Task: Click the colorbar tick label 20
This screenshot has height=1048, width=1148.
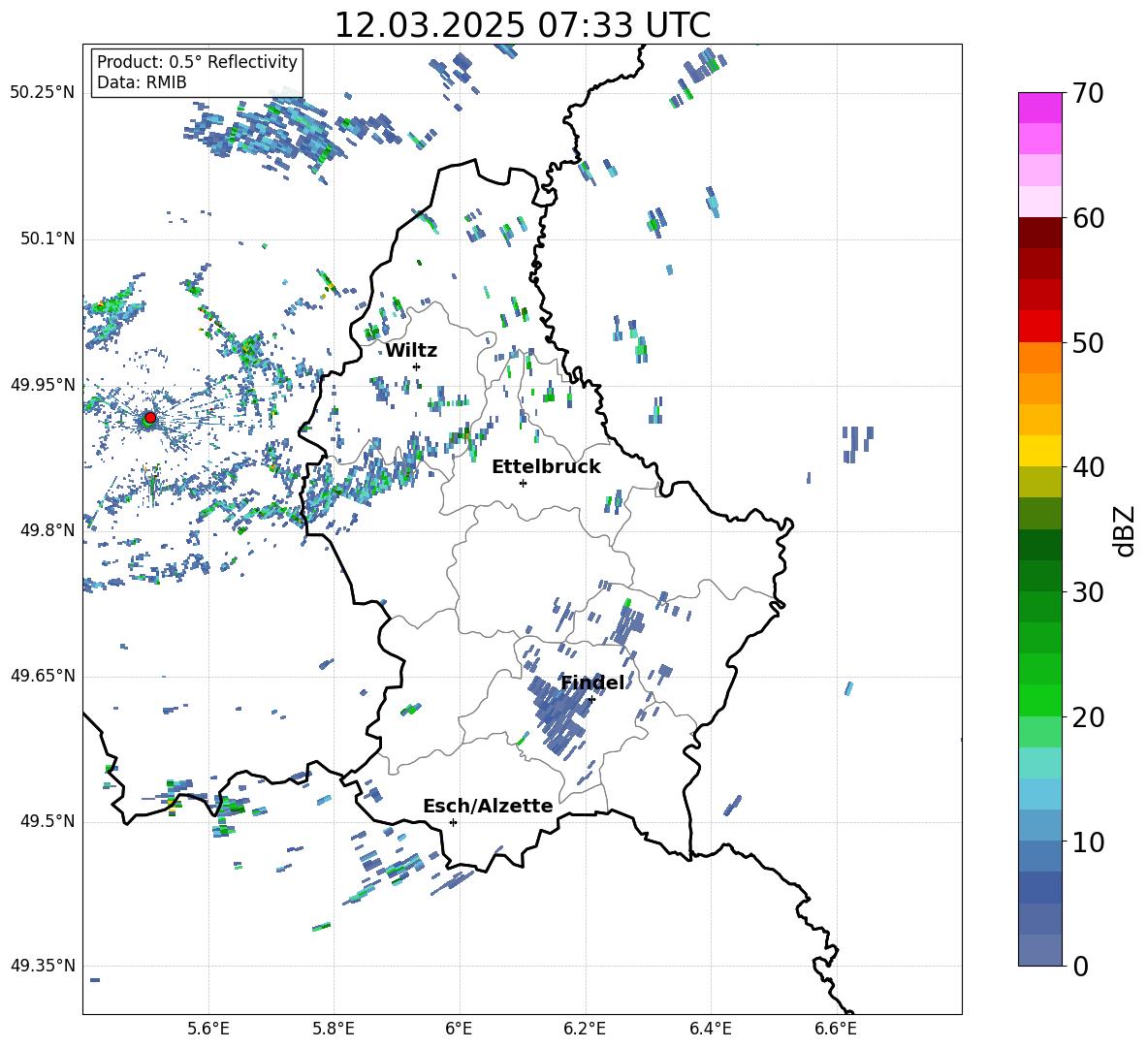Action: pyautogui.click(x=1088, y=717)
